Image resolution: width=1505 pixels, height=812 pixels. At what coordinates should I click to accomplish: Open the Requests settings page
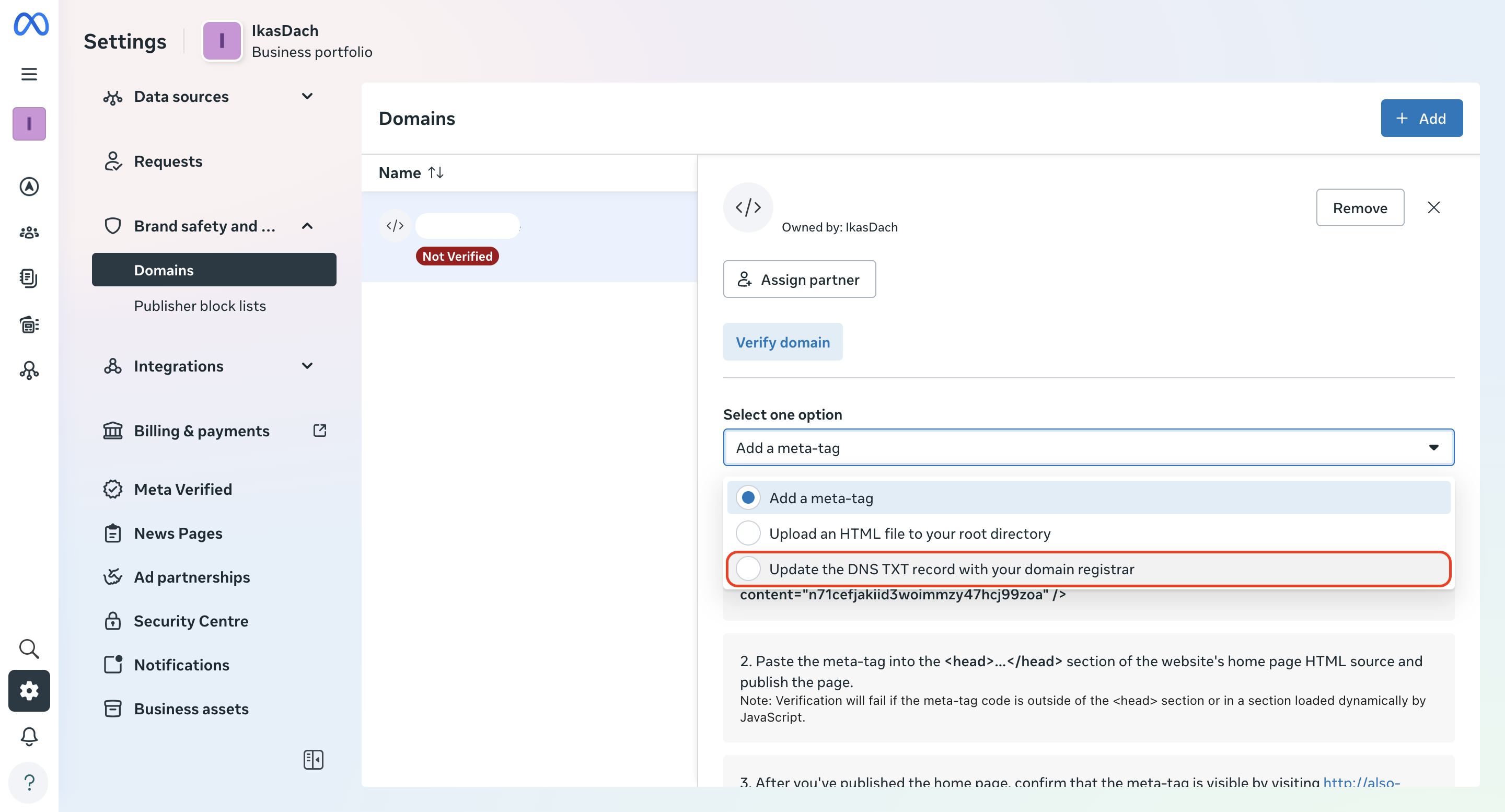168,161
